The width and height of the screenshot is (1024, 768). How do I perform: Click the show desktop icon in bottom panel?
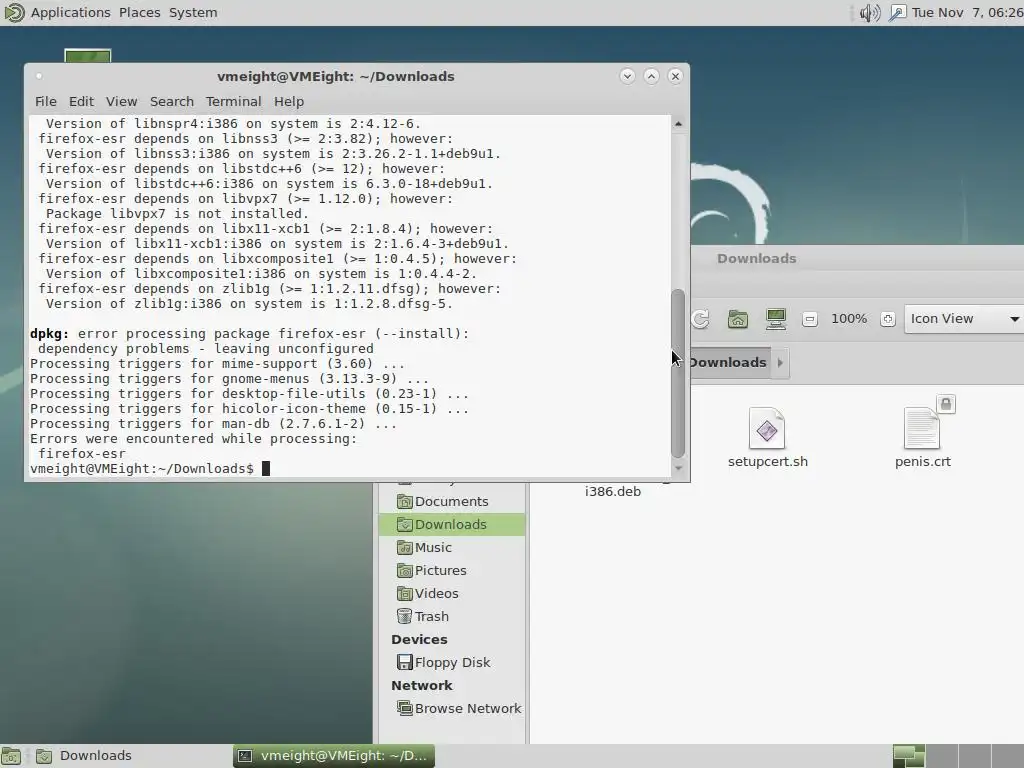11,756
